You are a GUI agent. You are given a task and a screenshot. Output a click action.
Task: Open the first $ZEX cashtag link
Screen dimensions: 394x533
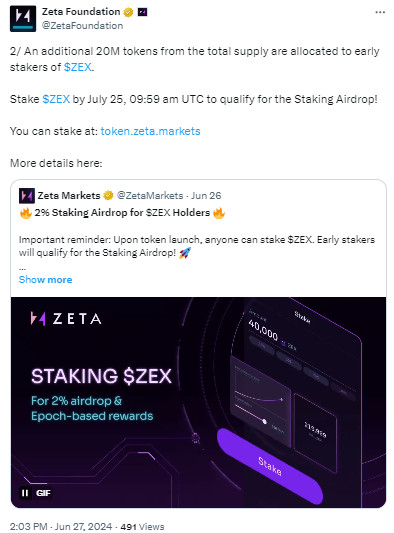tap(78, 67)
